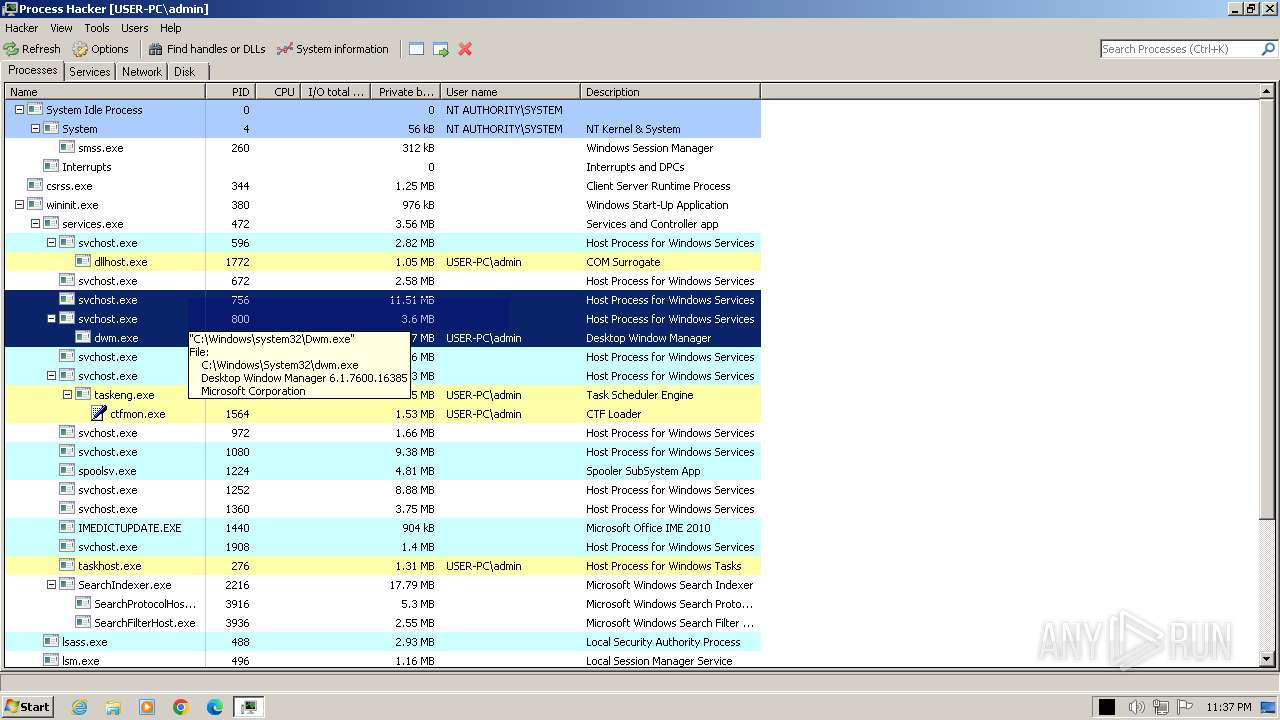Switch to the Services tab
This screenshot has width=1280, height=720.
click(x=90, y=72)
